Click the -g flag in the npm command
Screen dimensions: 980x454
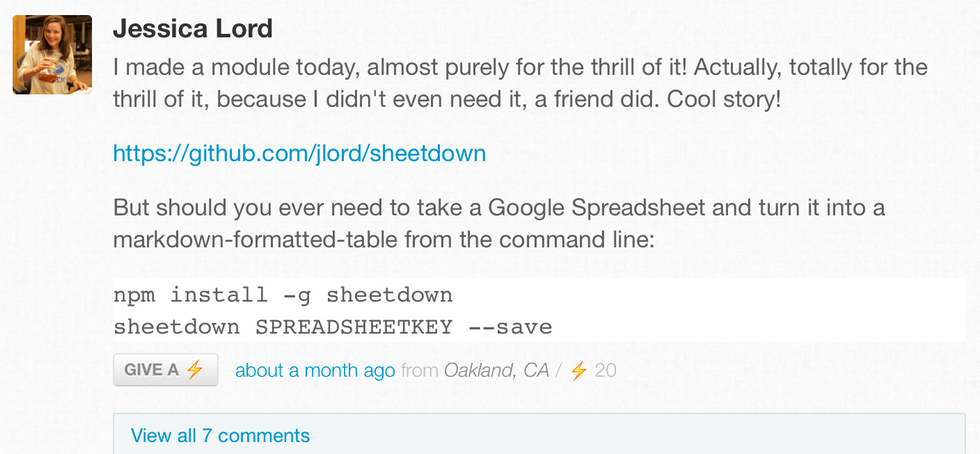point(298,296)
